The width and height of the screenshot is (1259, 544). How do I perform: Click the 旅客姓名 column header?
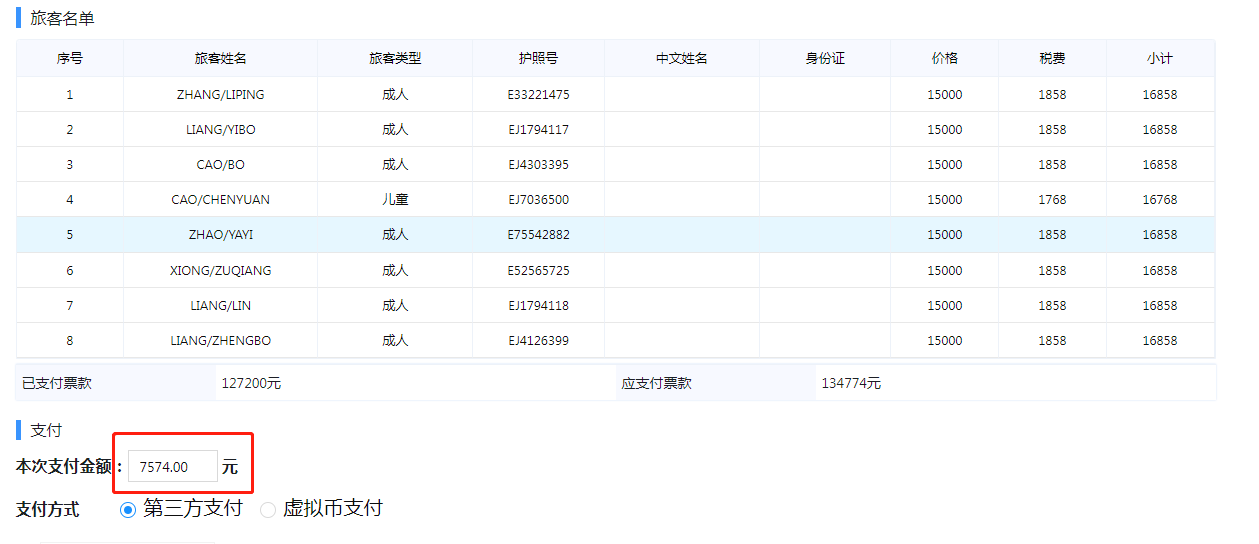click(220, 59)
